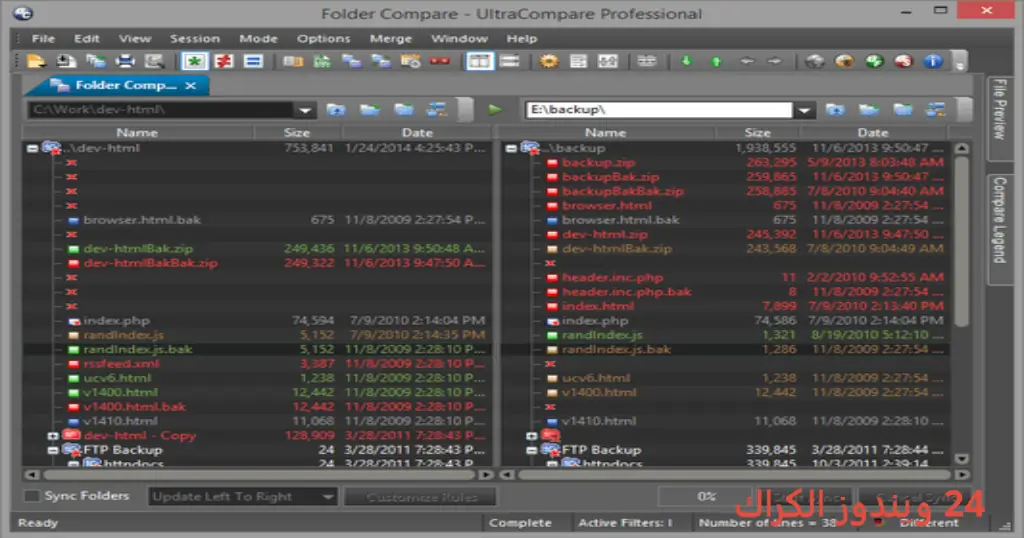Open the settings gear icon in toolbar
This screenshot has height=538, width=1024.
pyautogui.click(x=549, y=61)
